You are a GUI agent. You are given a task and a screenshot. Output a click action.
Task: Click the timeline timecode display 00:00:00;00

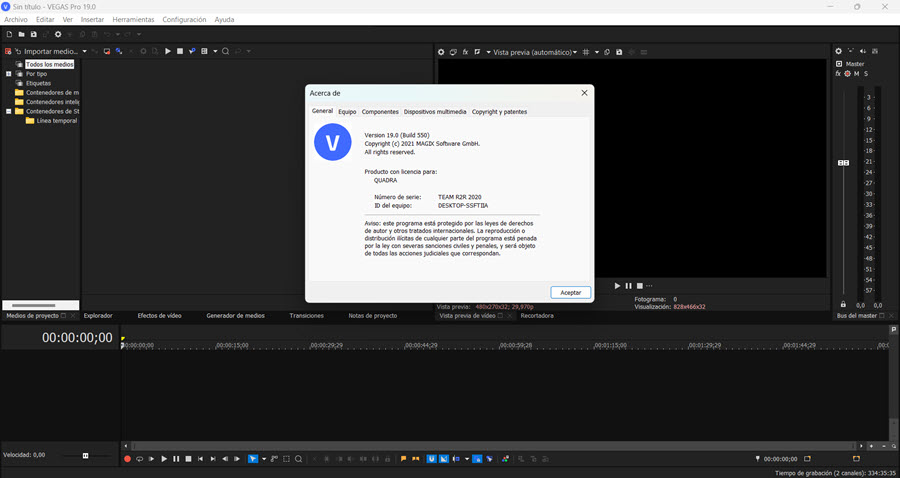click(77, 338)
